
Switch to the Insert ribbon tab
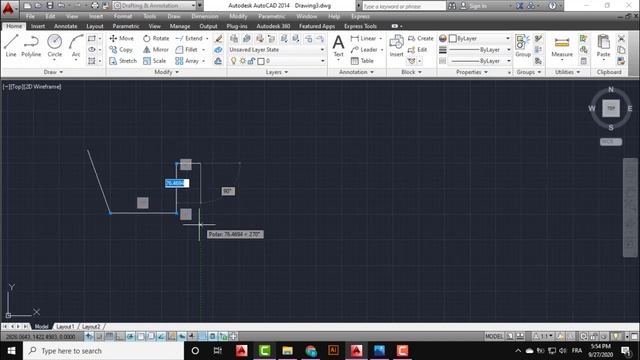tap(38, 26)
